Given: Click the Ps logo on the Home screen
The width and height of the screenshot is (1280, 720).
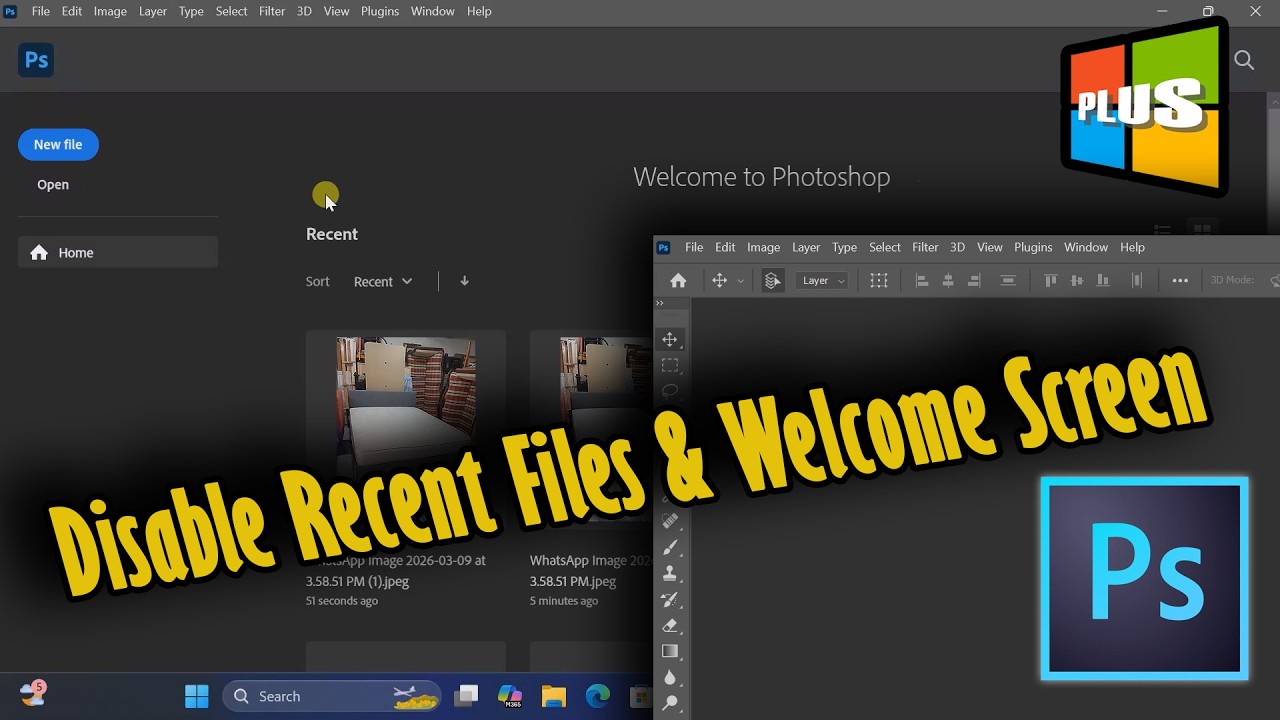Looking at the screenshot, I should pyautogui.click(x=36, y=60).
